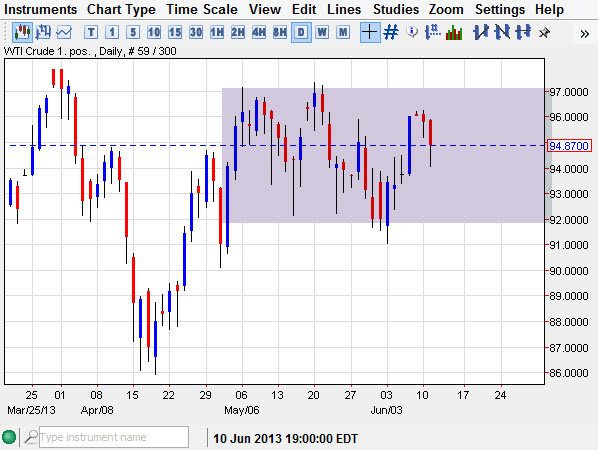The width and height of the screenshot is (598, 450).
Task: Switch to the 8H time scale
Action: (280, 32)
